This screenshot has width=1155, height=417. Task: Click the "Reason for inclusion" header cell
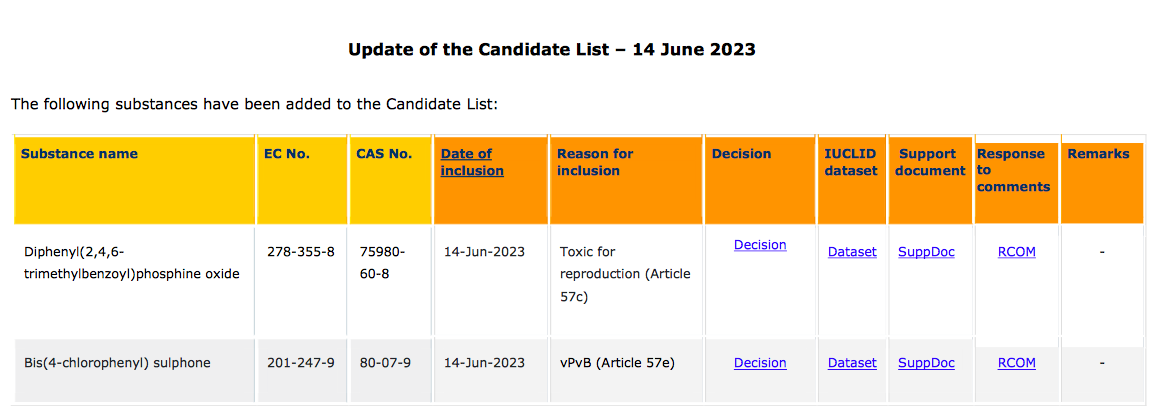pyautogui.click(x=595, y=162)
